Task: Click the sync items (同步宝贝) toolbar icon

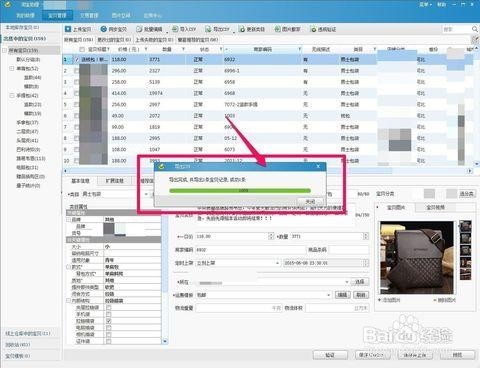Action: point(104,29)
